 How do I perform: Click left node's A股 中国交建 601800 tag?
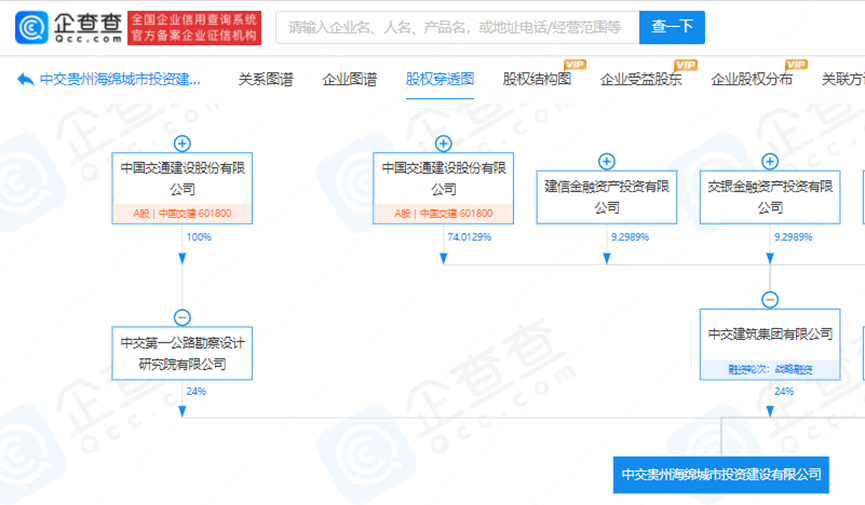click(x=182, y=214)
